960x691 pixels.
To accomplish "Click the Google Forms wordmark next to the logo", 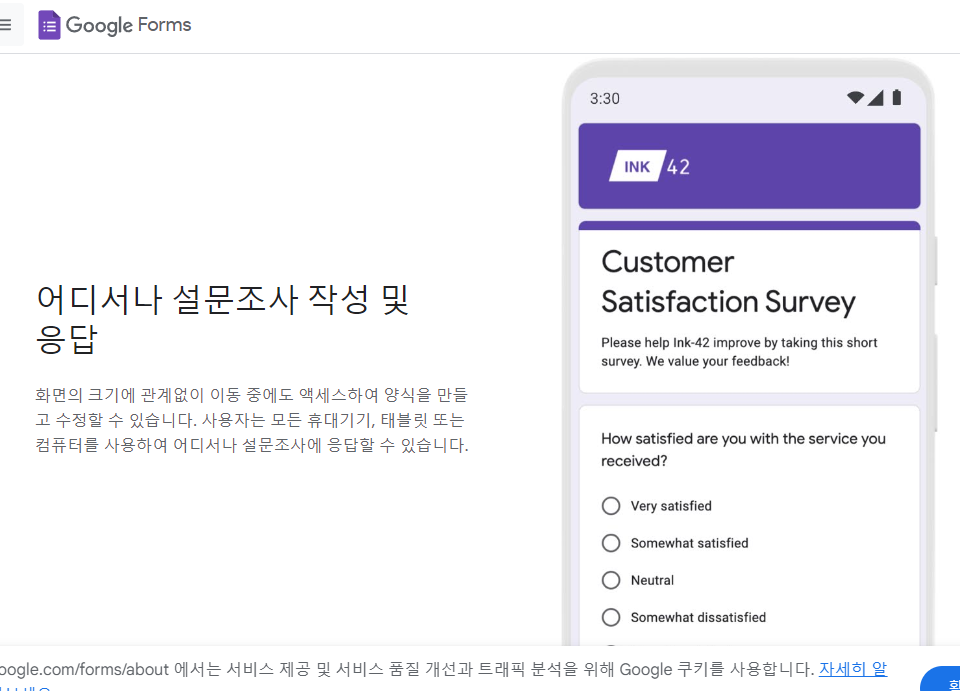I will (128, 25).
